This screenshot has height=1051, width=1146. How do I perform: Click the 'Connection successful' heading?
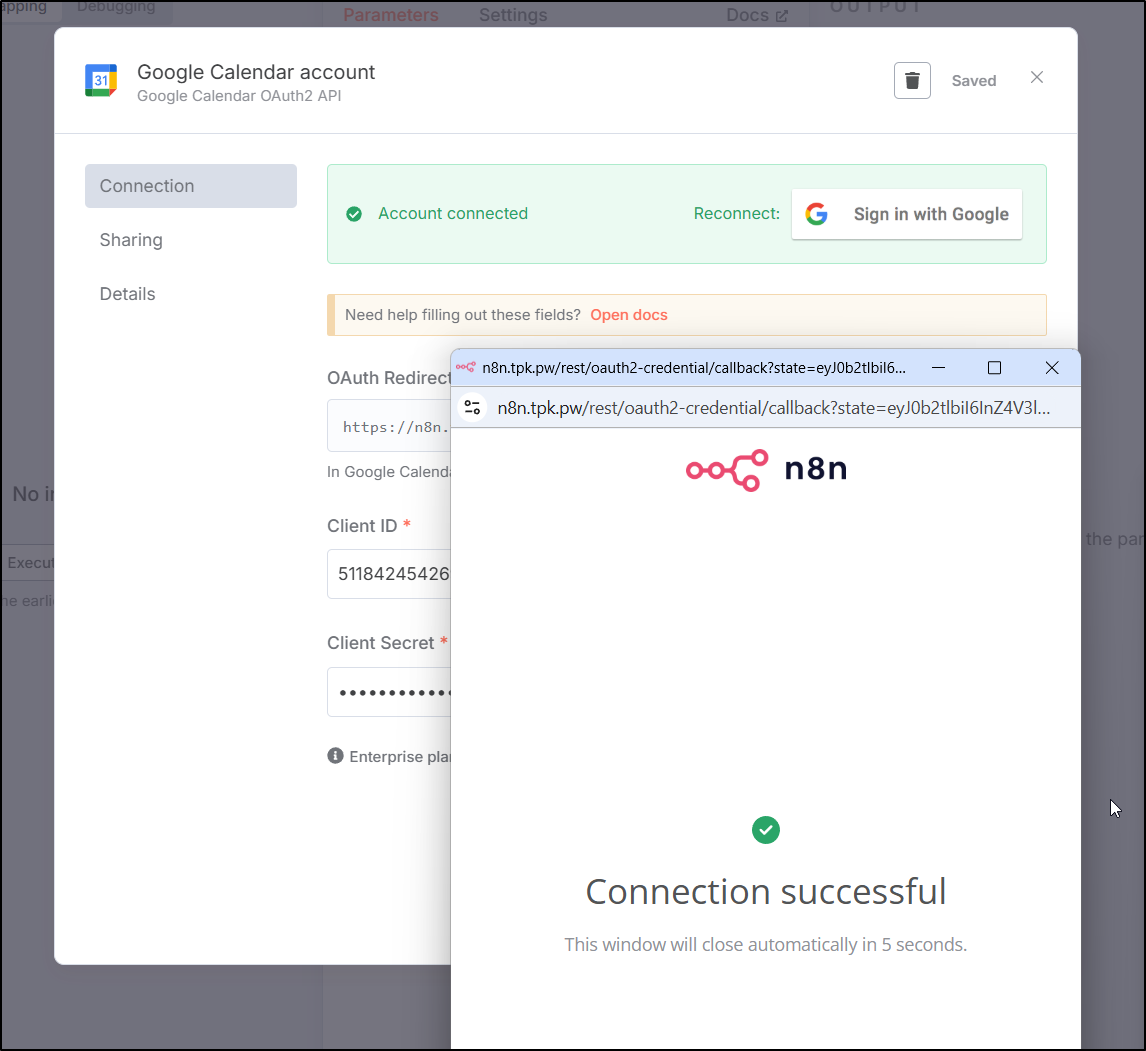pos(766,892)
